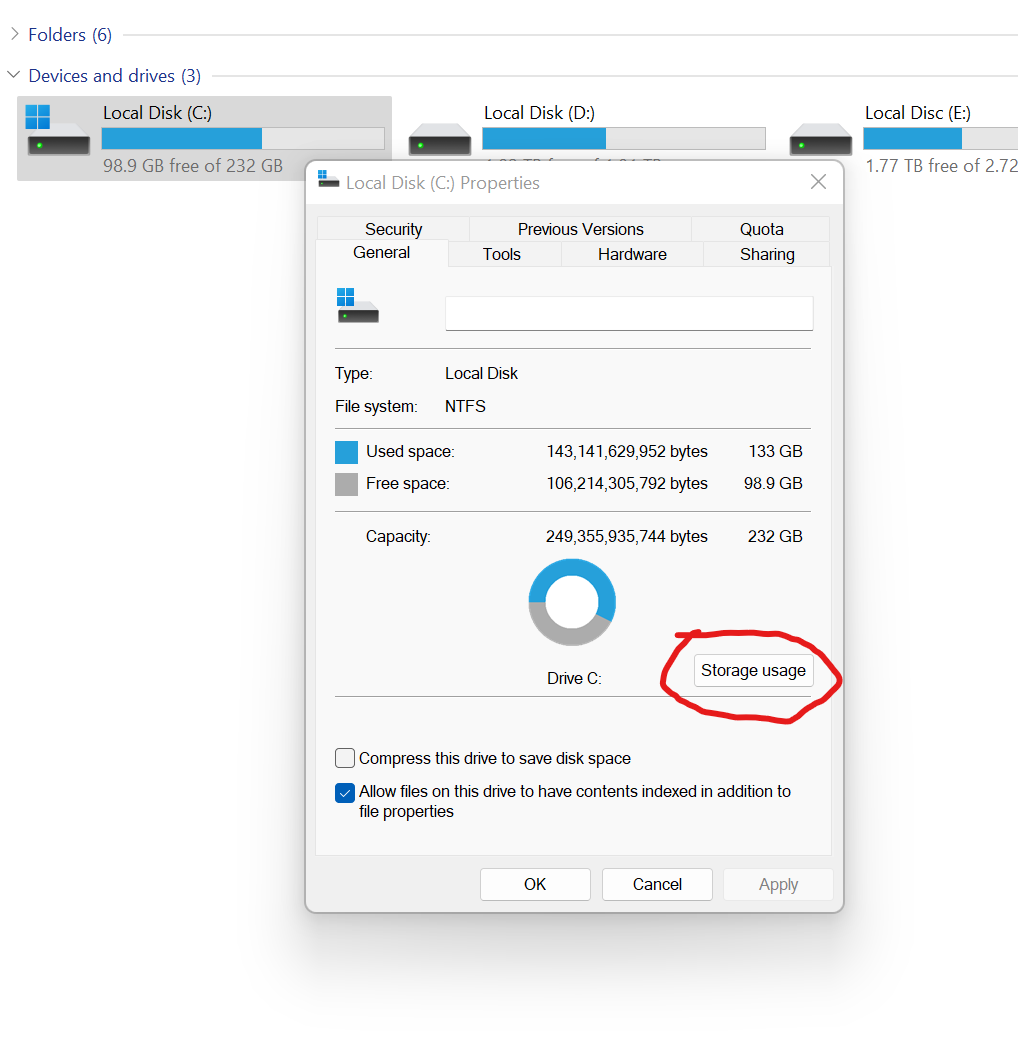Select the Local Disk (D:) drive icon

click(439, 139)
